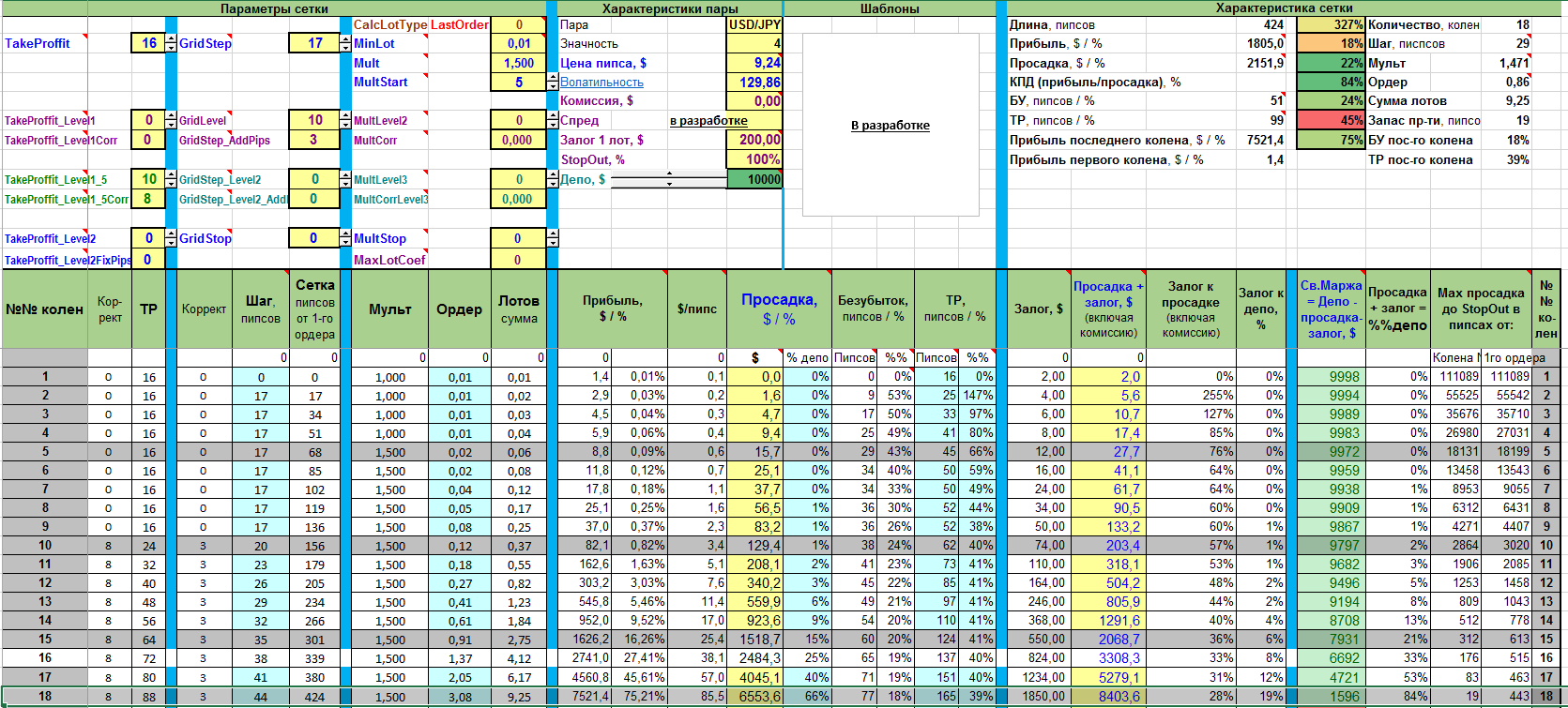Image resolution: width=1568 pixels, height=708 pixels.
Task: Open the Волатильность hyperlink
Action: [601, 83]
